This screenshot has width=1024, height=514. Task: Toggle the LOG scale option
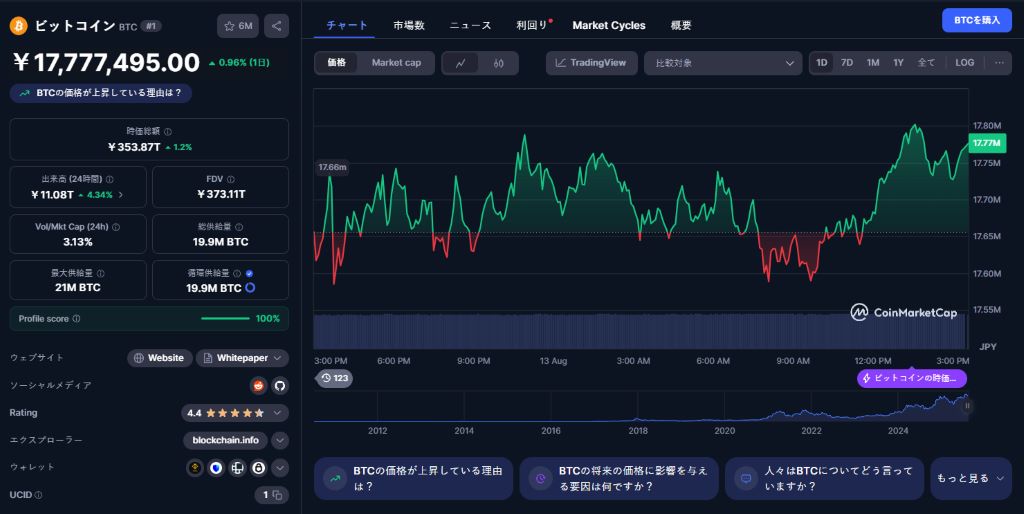click(965, 63)
